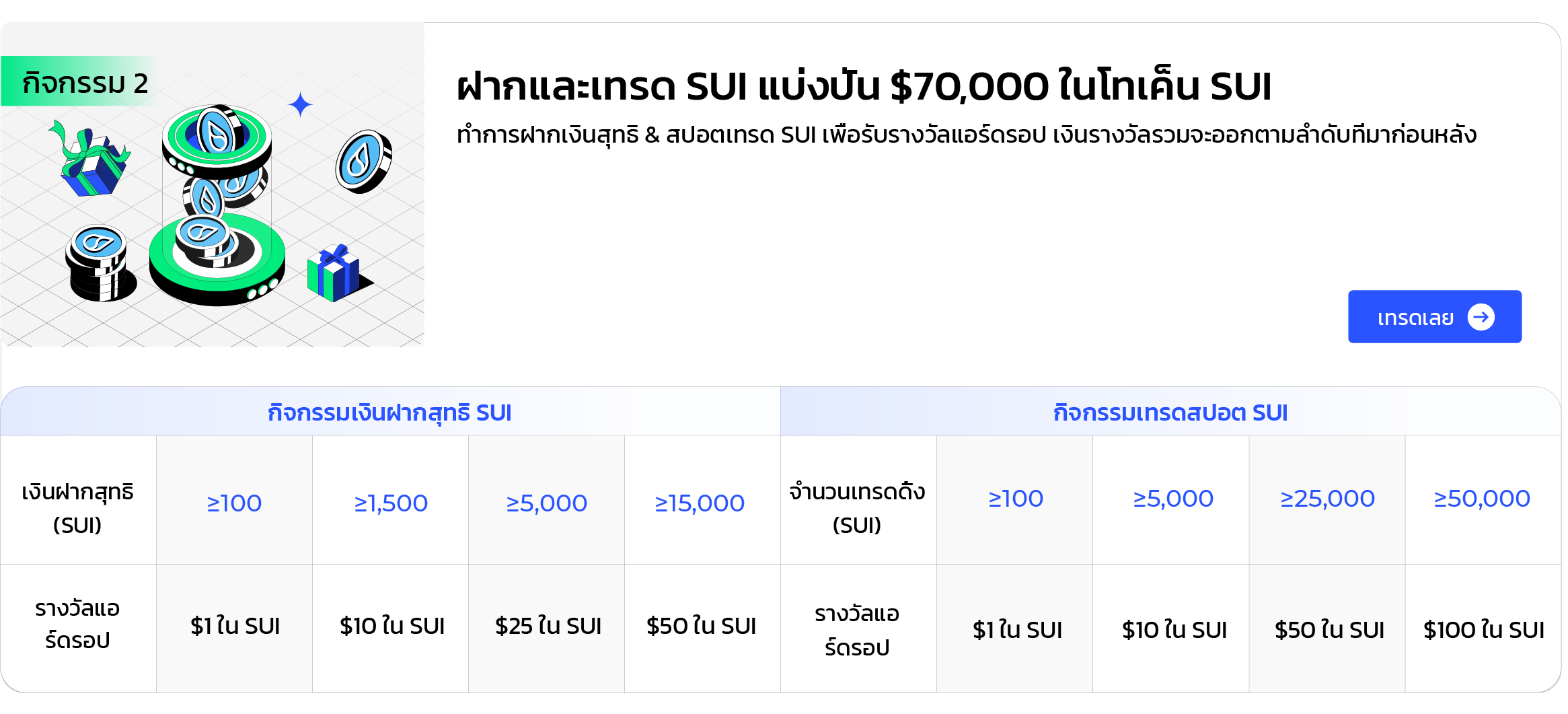
Task: Select the กิจกรรมเงินฝากสุทธิ SUI tab header
Action: pyautogui.click(x=389, y=413)
